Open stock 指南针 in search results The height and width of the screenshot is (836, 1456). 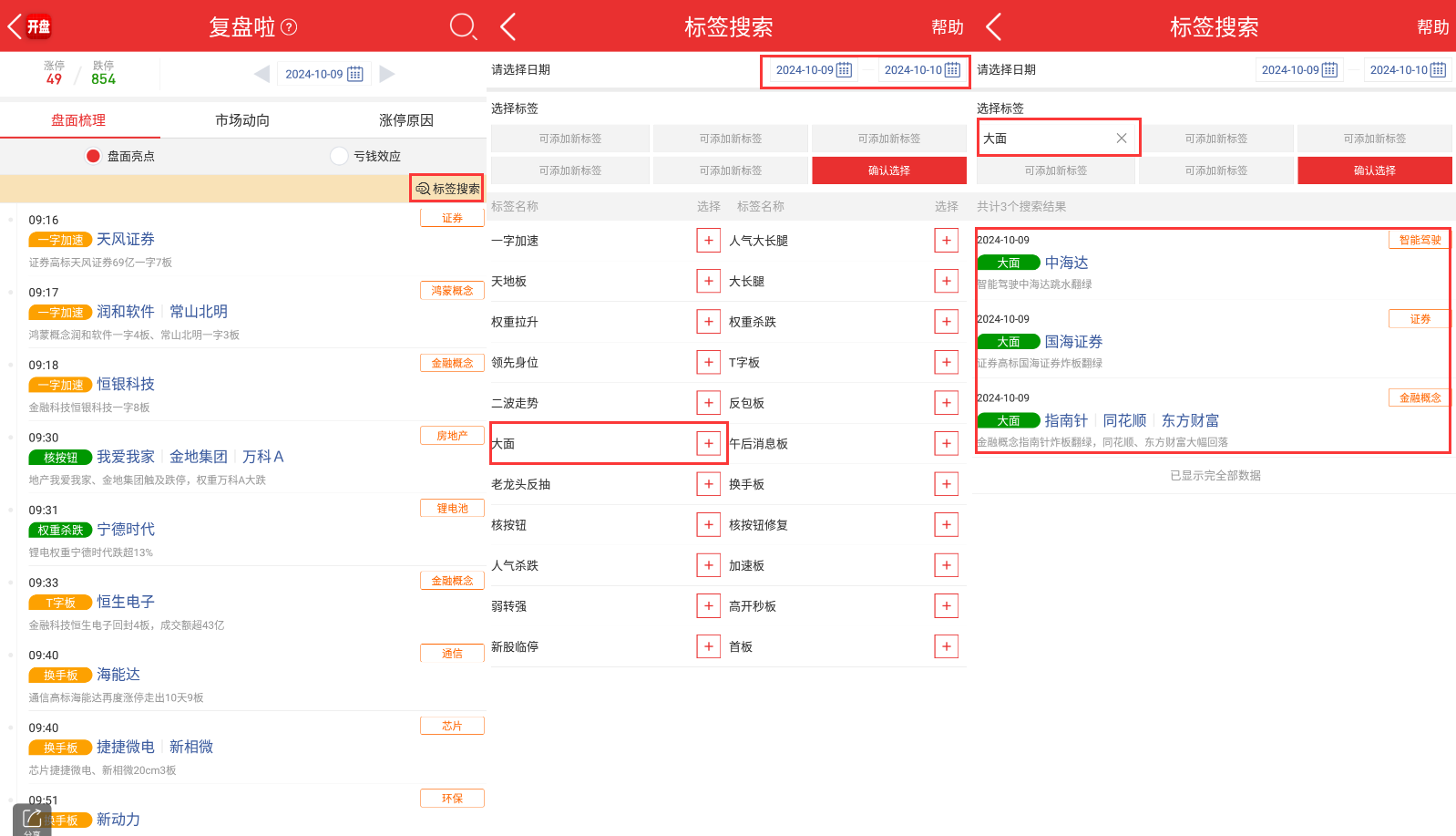click(1066, 420)
